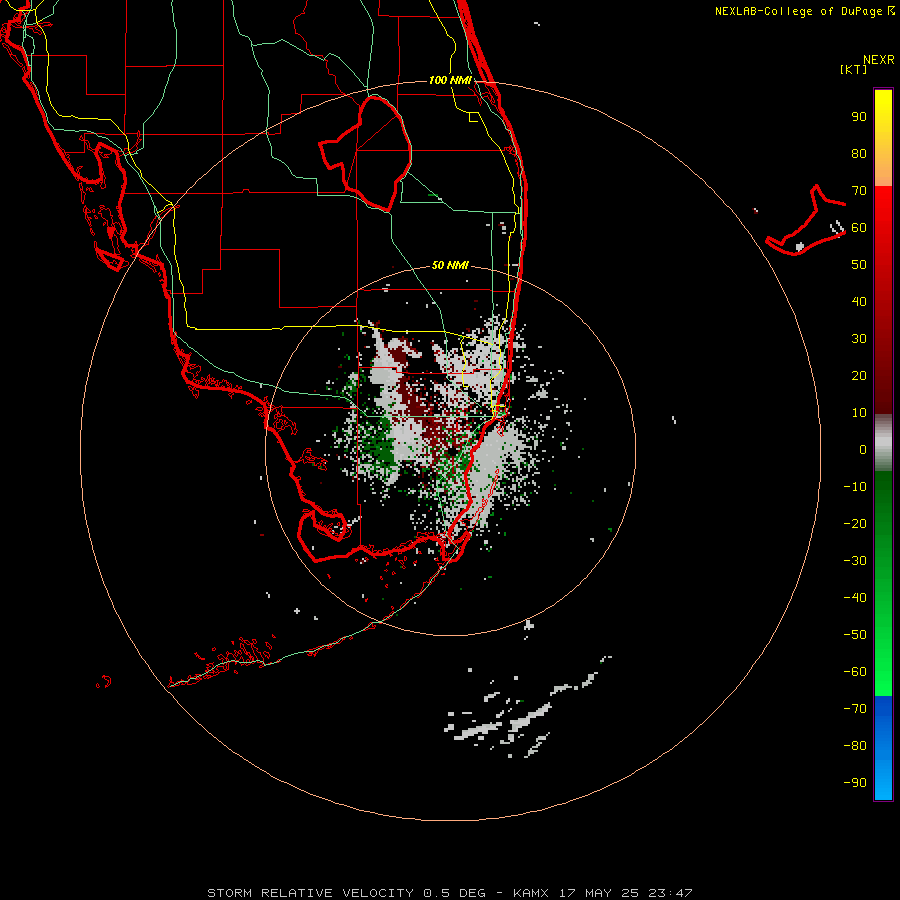This screenshot has height=900, width=900.
Task: Click the 0 value on the velocity scale
Action: [x=863, y=450]
